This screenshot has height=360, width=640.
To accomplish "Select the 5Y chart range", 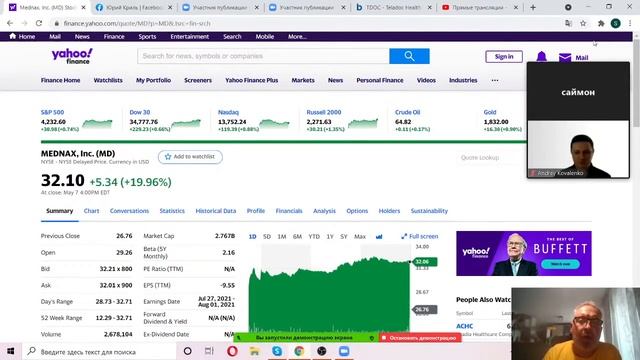I will coord(344,236).
